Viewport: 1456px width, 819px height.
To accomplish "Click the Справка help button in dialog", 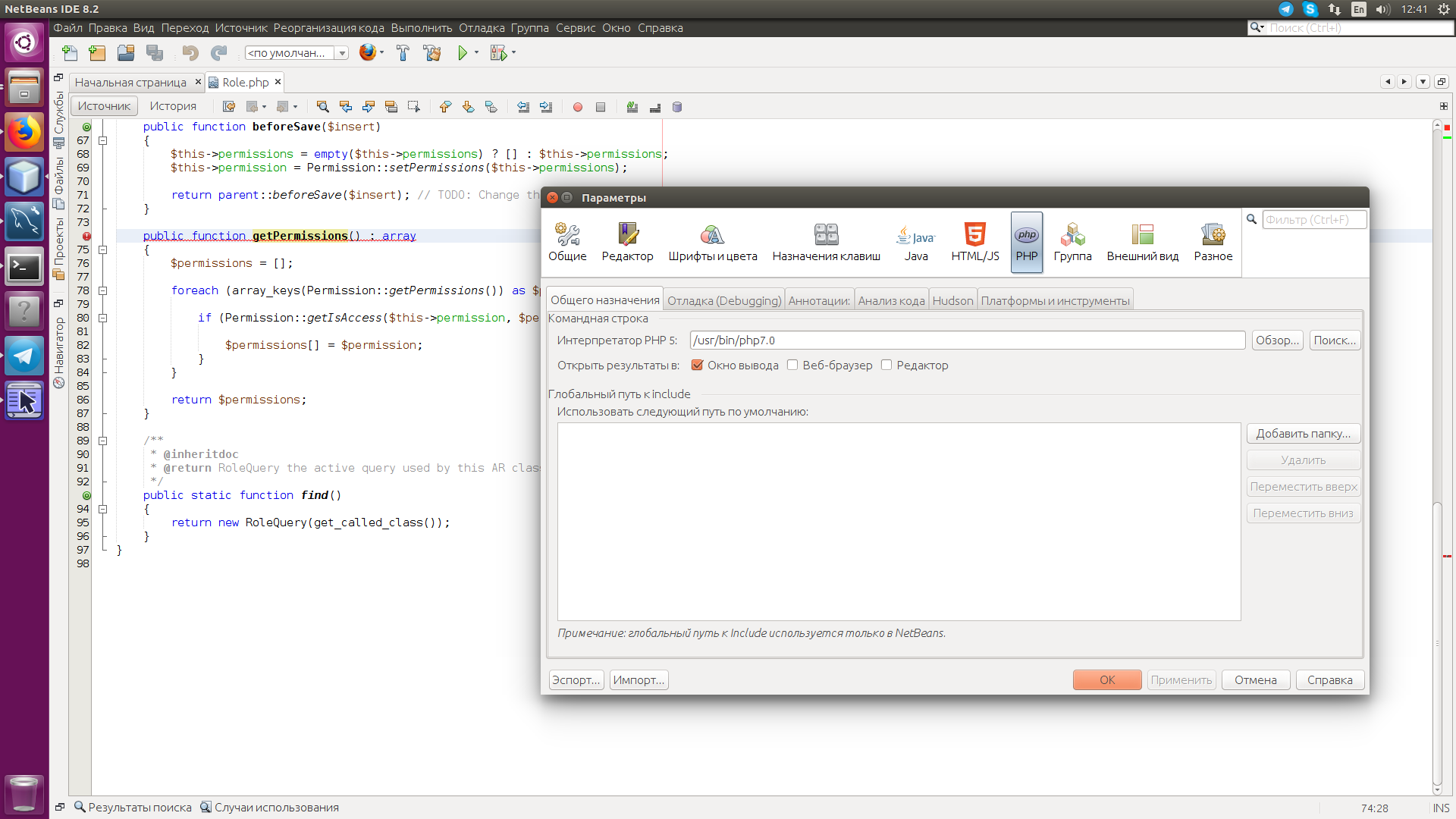I will click(x=1329, y=679).
